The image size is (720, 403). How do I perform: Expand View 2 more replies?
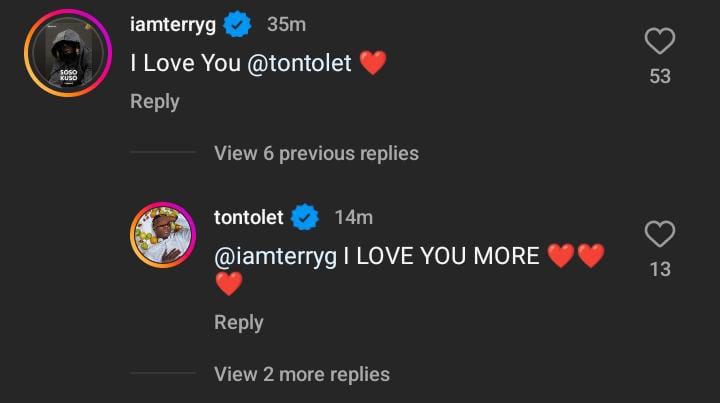pos(302,374)
